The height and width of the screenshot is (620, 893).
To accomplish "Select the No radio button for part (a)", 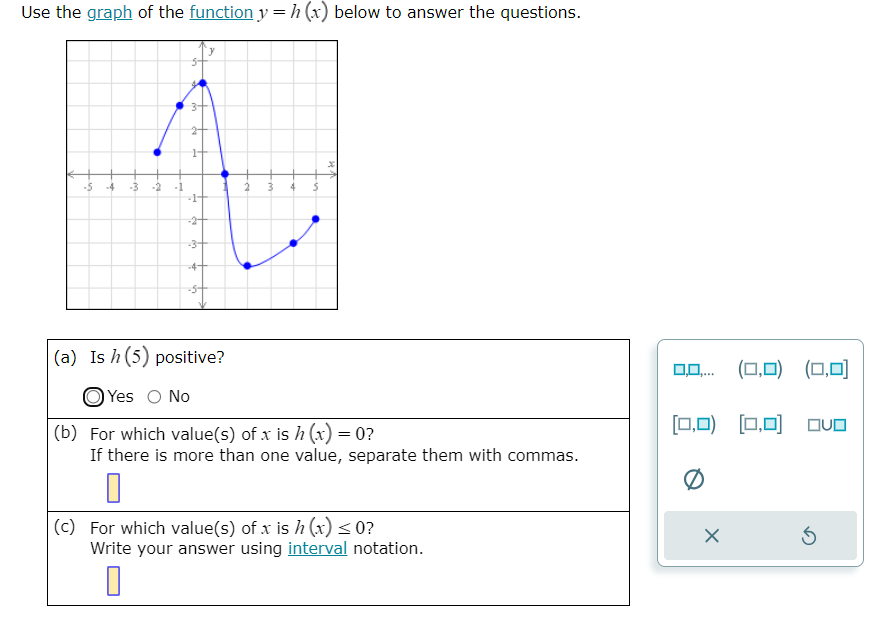I will (x=156, y=397).
